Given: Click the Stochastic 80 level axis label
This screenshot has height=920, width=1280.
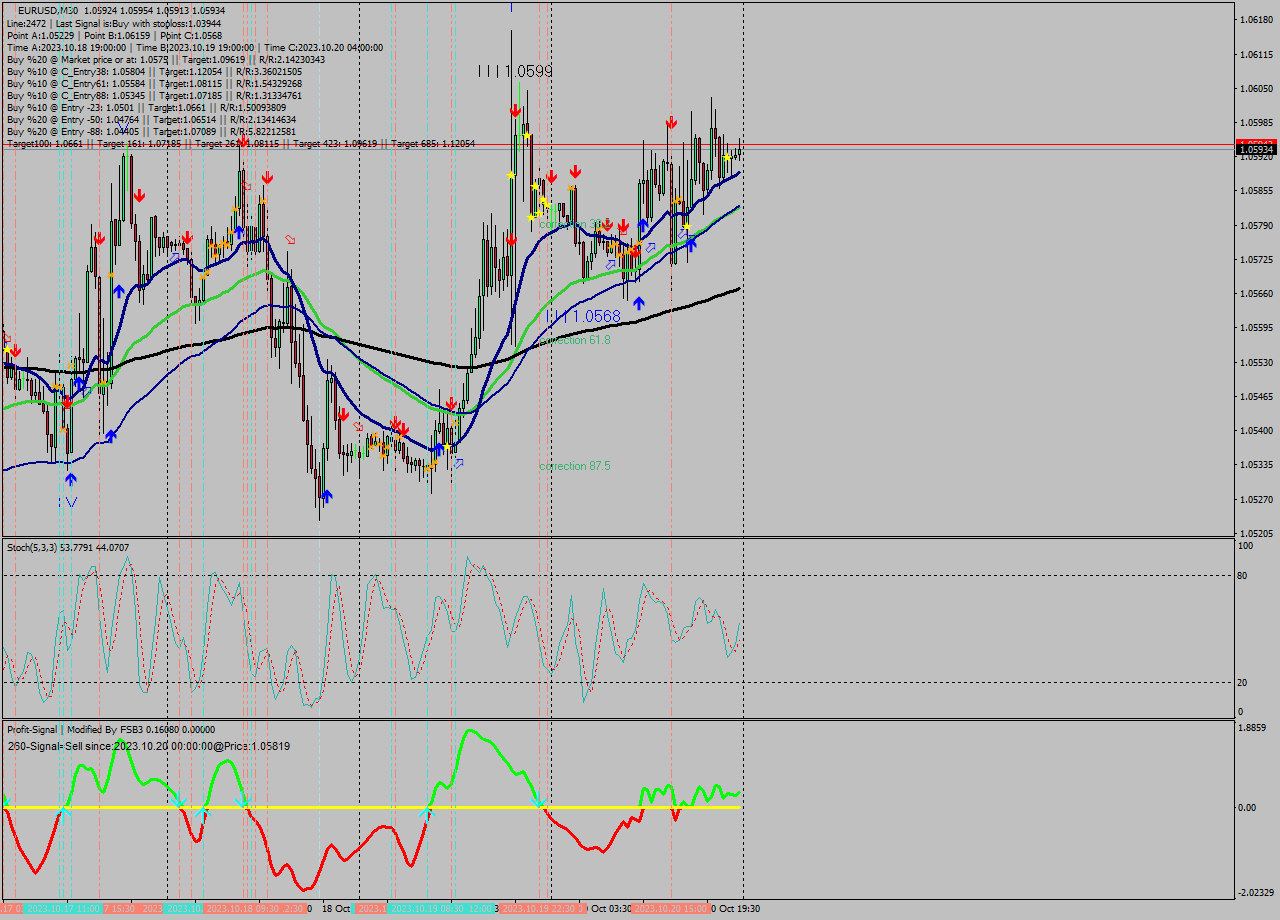Looking at the screenshot, I should pyautogui.click(x=1243, y=575).
